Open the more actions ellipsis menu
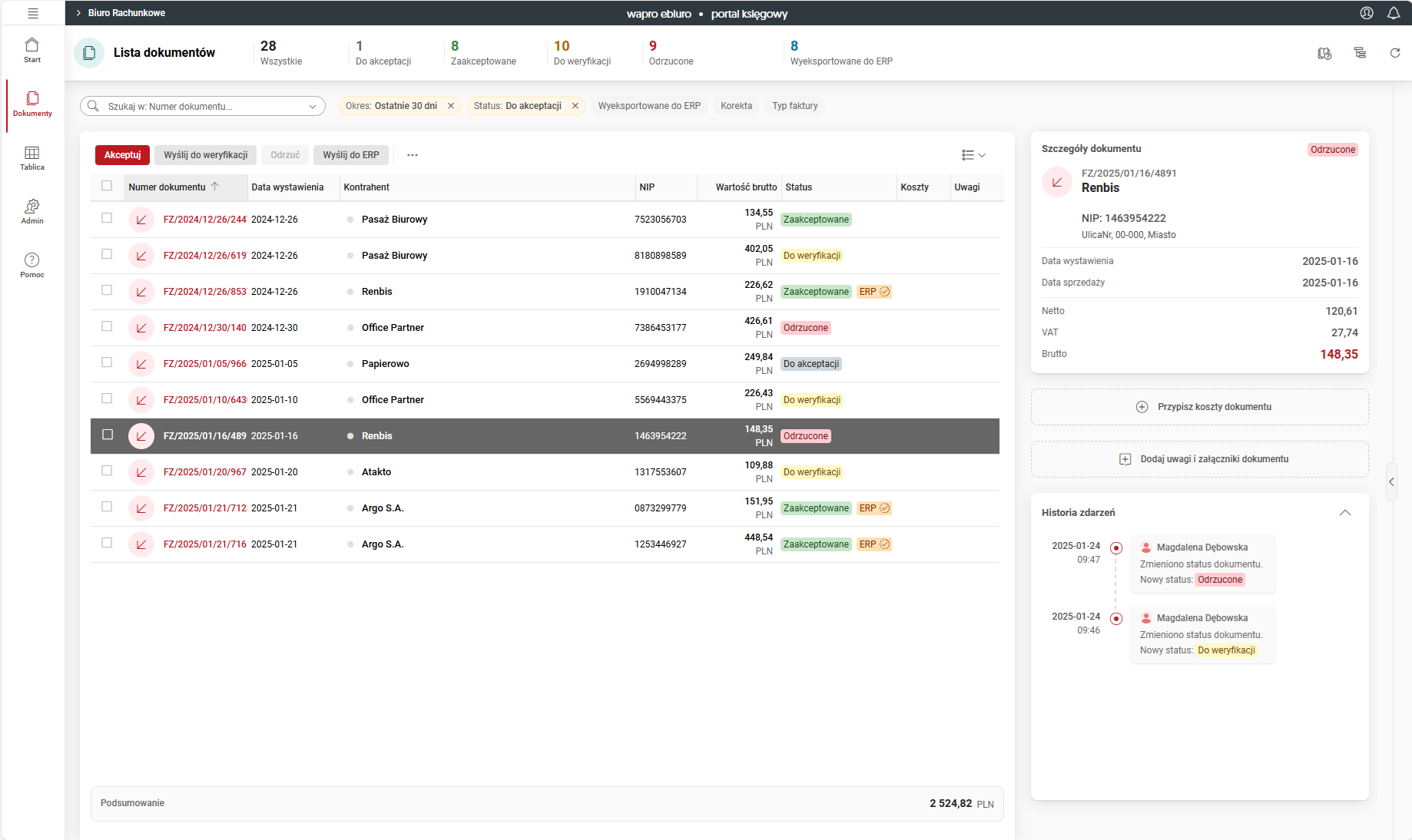1412x840 pixels. [413, 155]
